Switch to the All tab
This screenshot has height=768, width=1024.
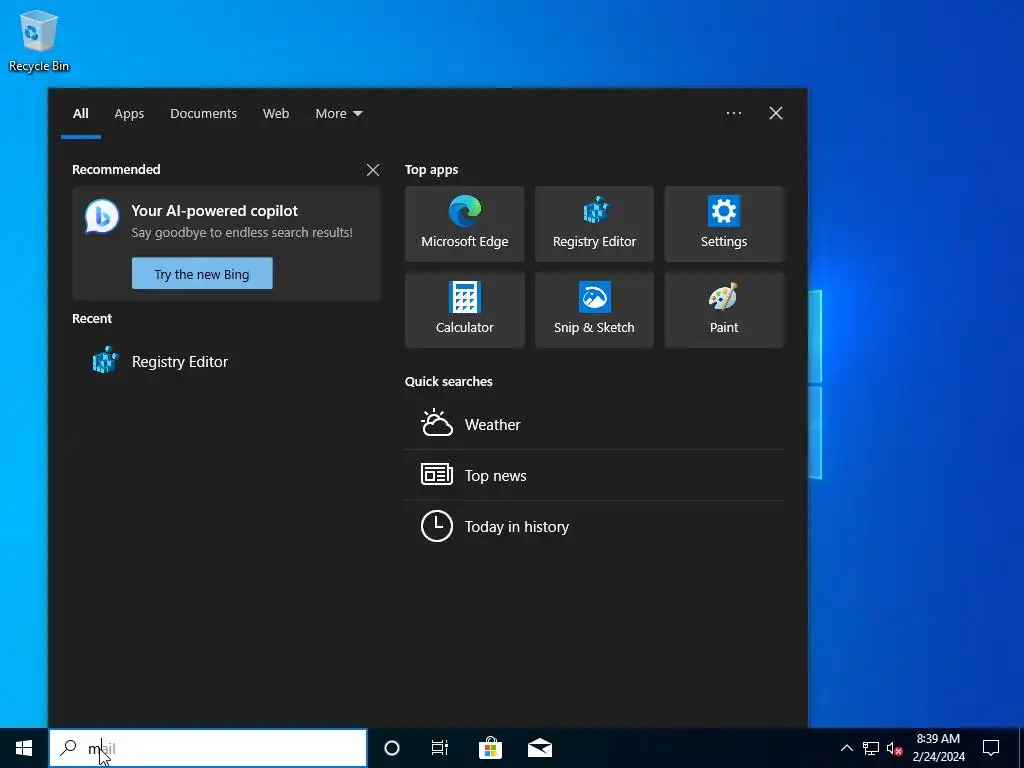pyautogui.click(x=81, y=114)
